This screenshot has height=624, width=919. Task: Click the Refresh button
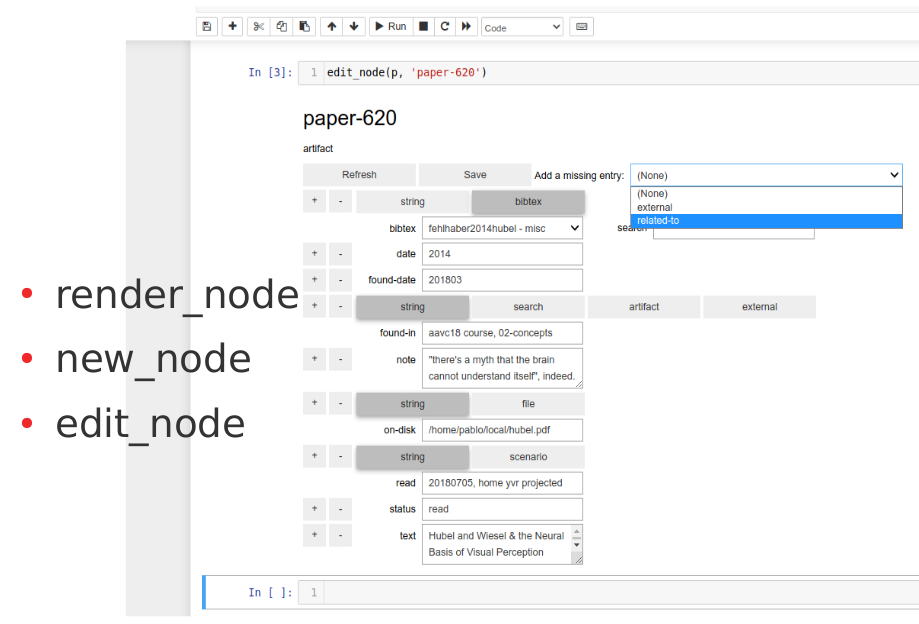pos(359,175)
